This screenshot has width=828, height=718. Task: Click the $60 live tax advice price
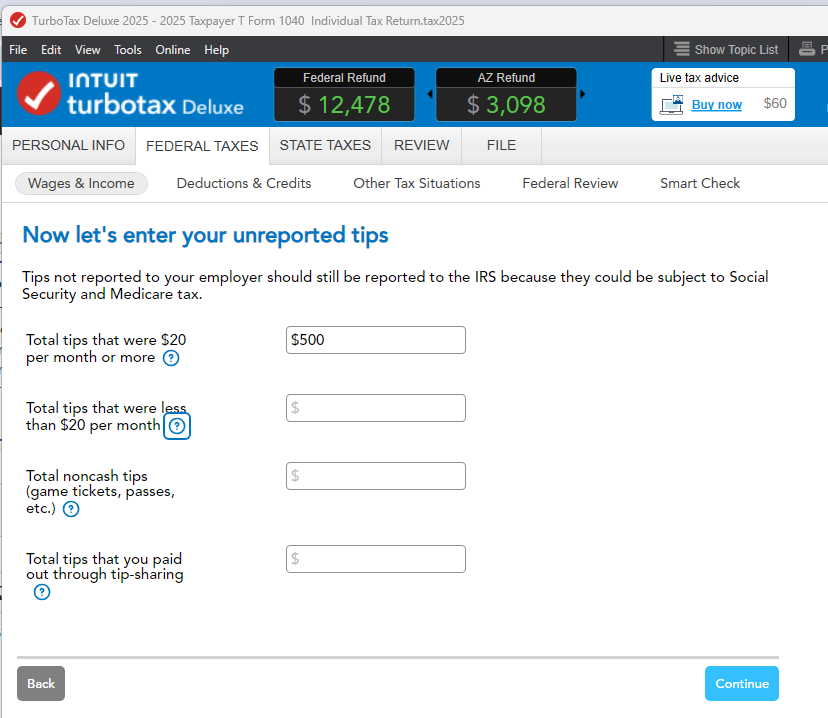point(775,103)
